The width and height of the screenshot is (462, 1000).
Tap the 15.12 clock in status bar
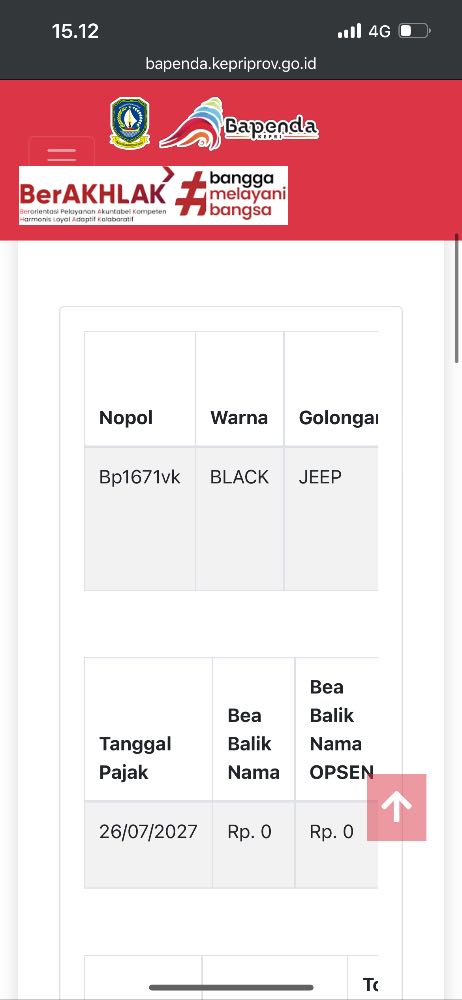pos(75,31)
